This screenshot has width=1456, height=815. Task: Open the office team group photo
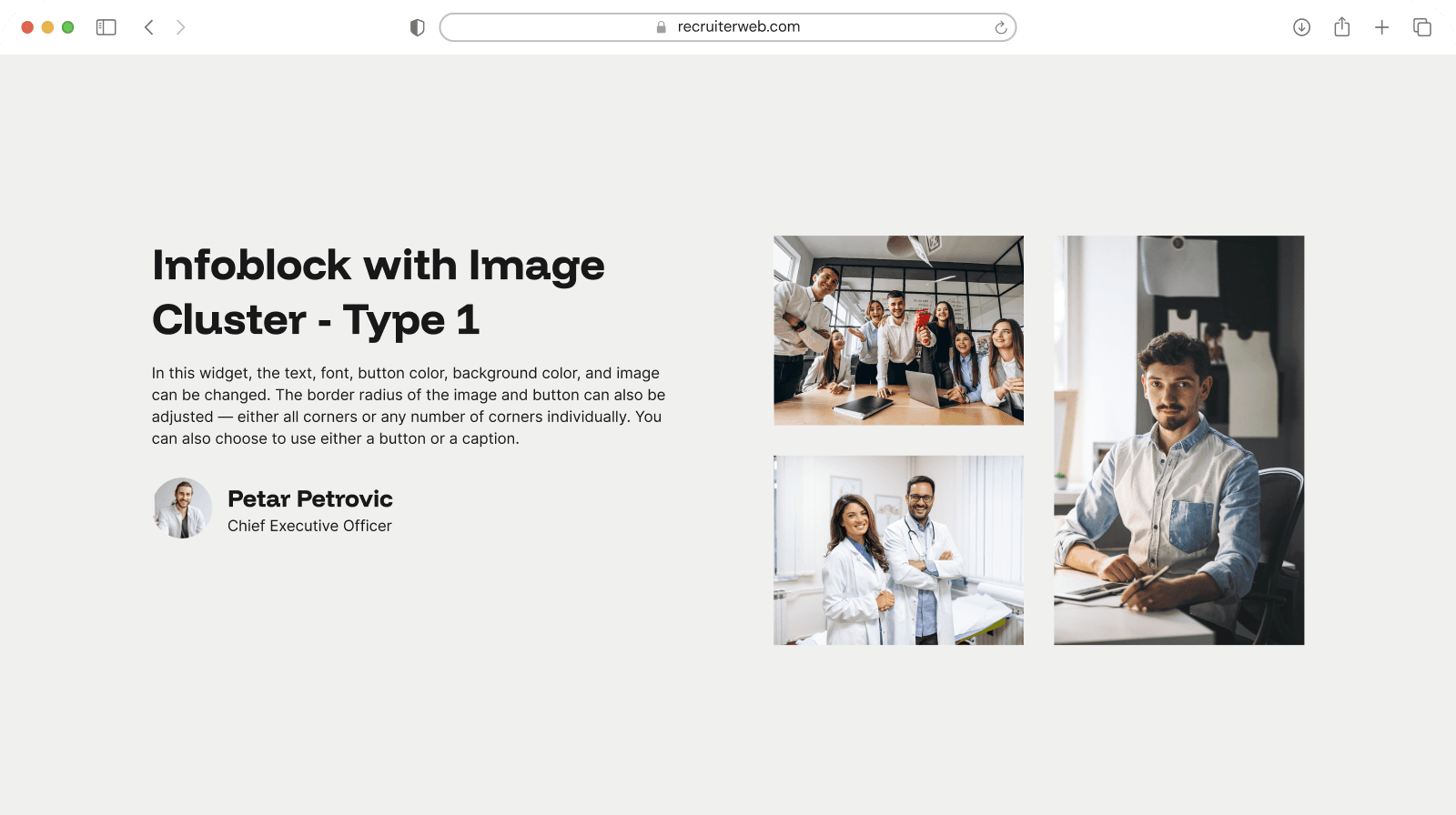pyautogui.click(x=898, y=330)
